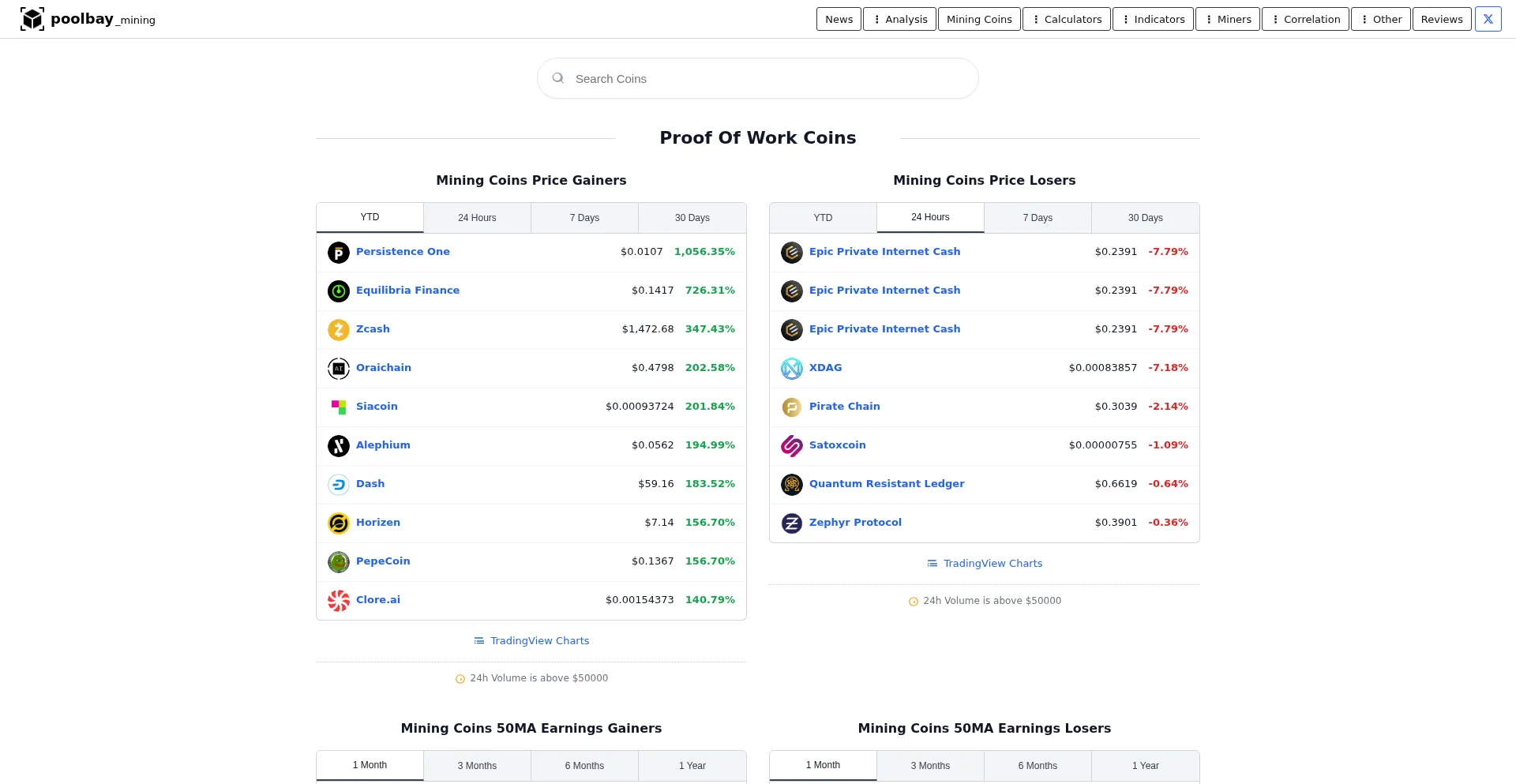This screenshot has width=1516, height=784.
Task: Click the PepeCoin frog icon
Action: tap(339, 562)
